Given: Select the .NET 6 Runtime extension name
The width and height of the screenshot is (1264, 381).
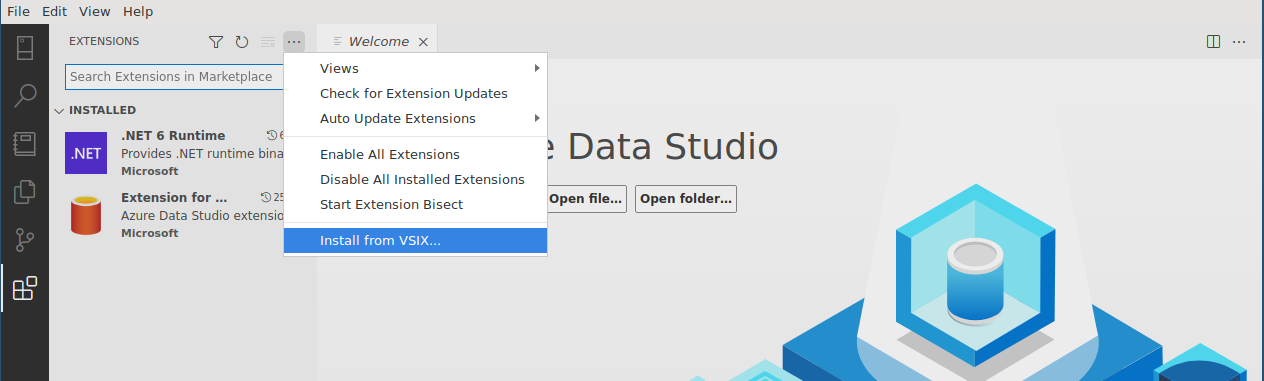Looking at the screenshot, I should tap(173, 135).
